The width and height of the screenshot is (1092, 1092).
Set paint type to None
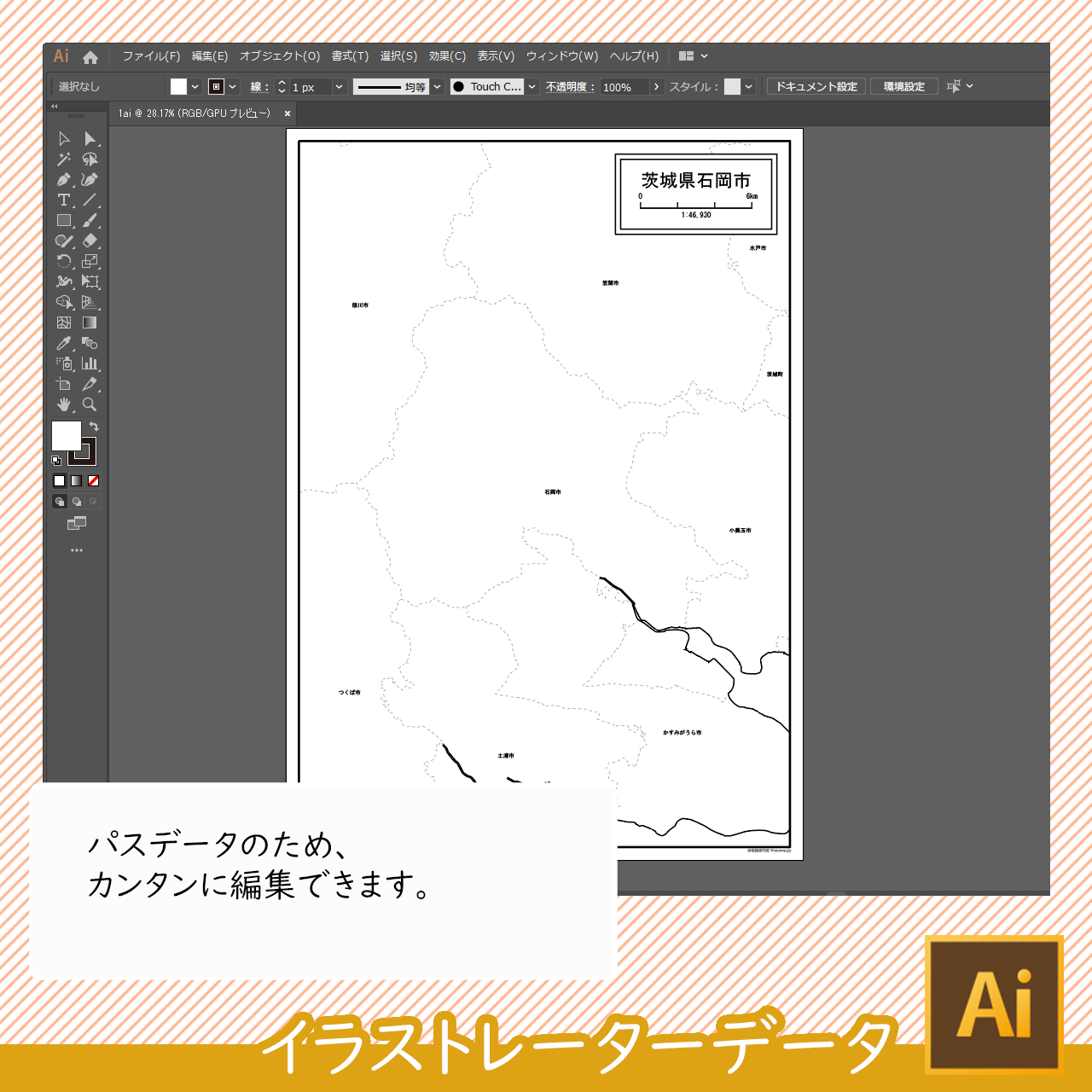(93, 481)
